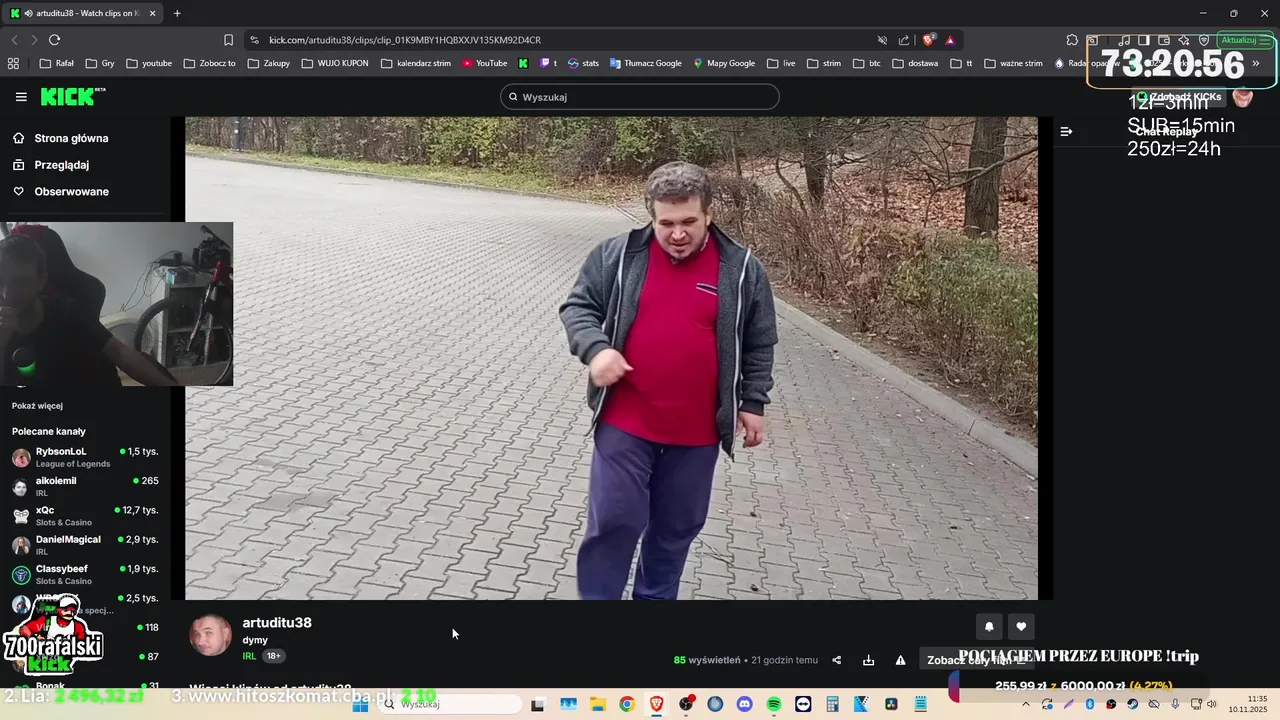The image size is (1280, 720).
Task: Click the Wyszukaj search field on Kick
Action: (640, 97)
